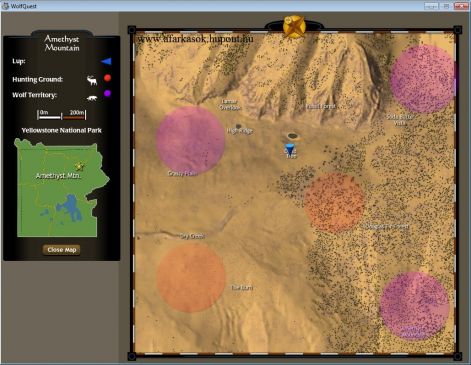The height and width of the screenshot is (365, 471).
Task: Minimize the WolfQuest window
Action: coord(431,6)
